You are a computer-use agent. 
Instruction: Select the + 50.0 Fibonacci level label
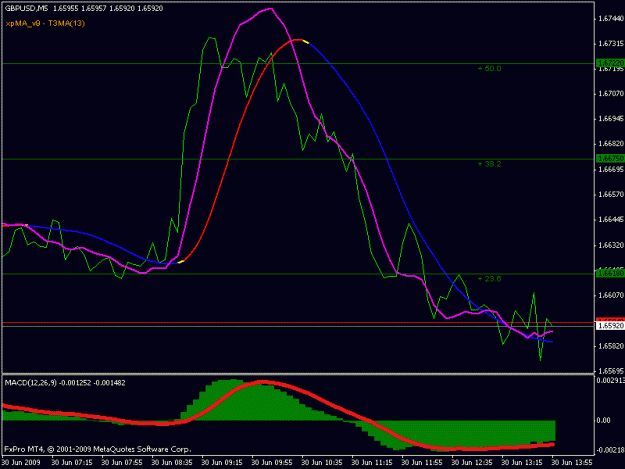pos(489,69)
